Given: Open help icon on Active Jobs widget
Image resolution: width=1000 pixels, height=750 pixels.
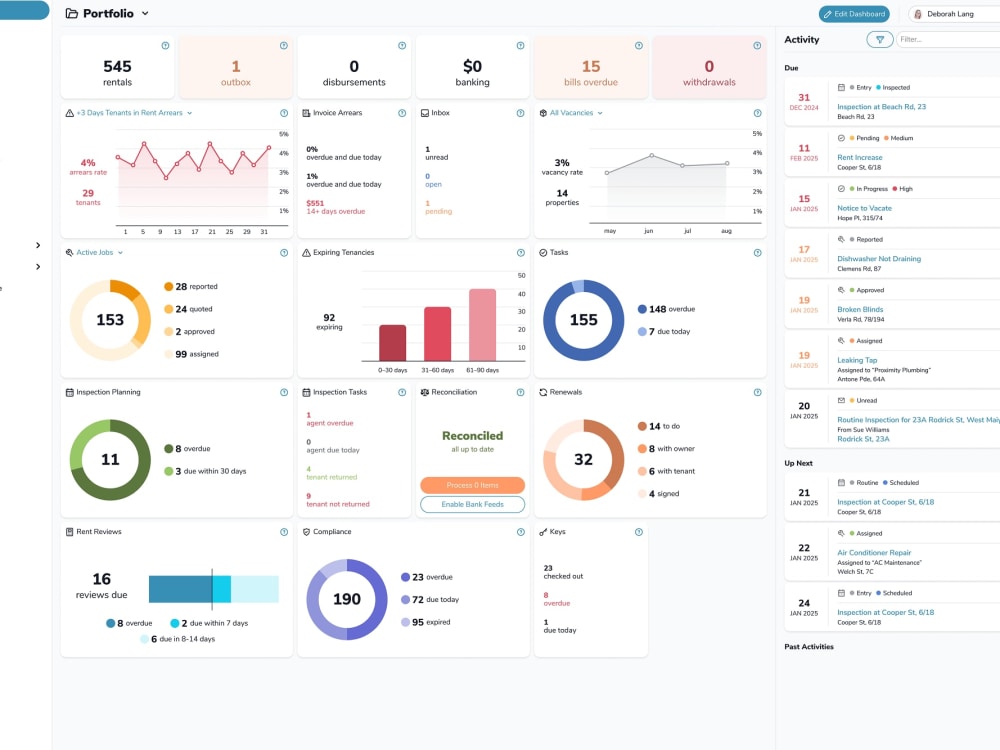Looking at the screenshot, I should [x=284, y=253].
